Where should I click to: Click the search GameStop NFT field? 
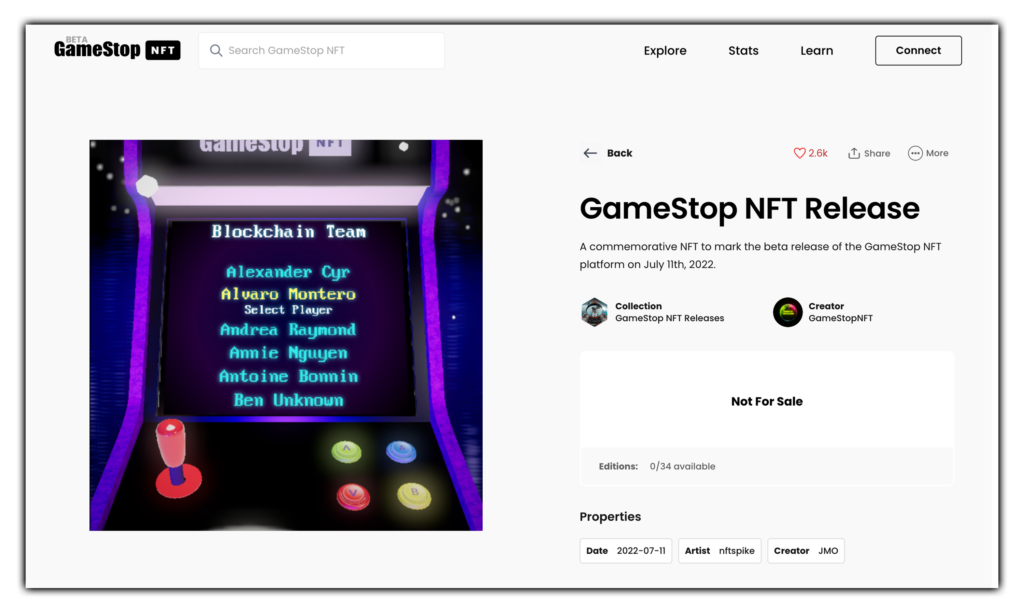320,50
